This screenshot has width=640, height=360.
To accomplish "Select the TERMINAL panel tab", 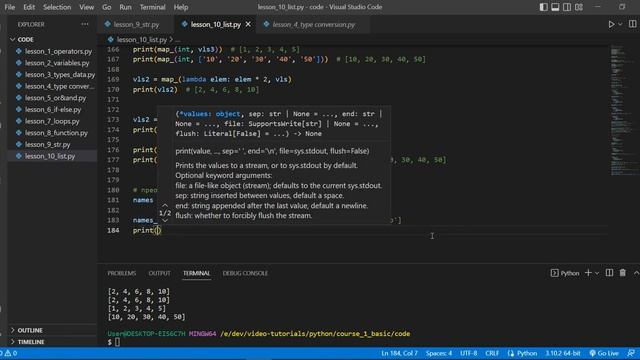I will (196, 273).
